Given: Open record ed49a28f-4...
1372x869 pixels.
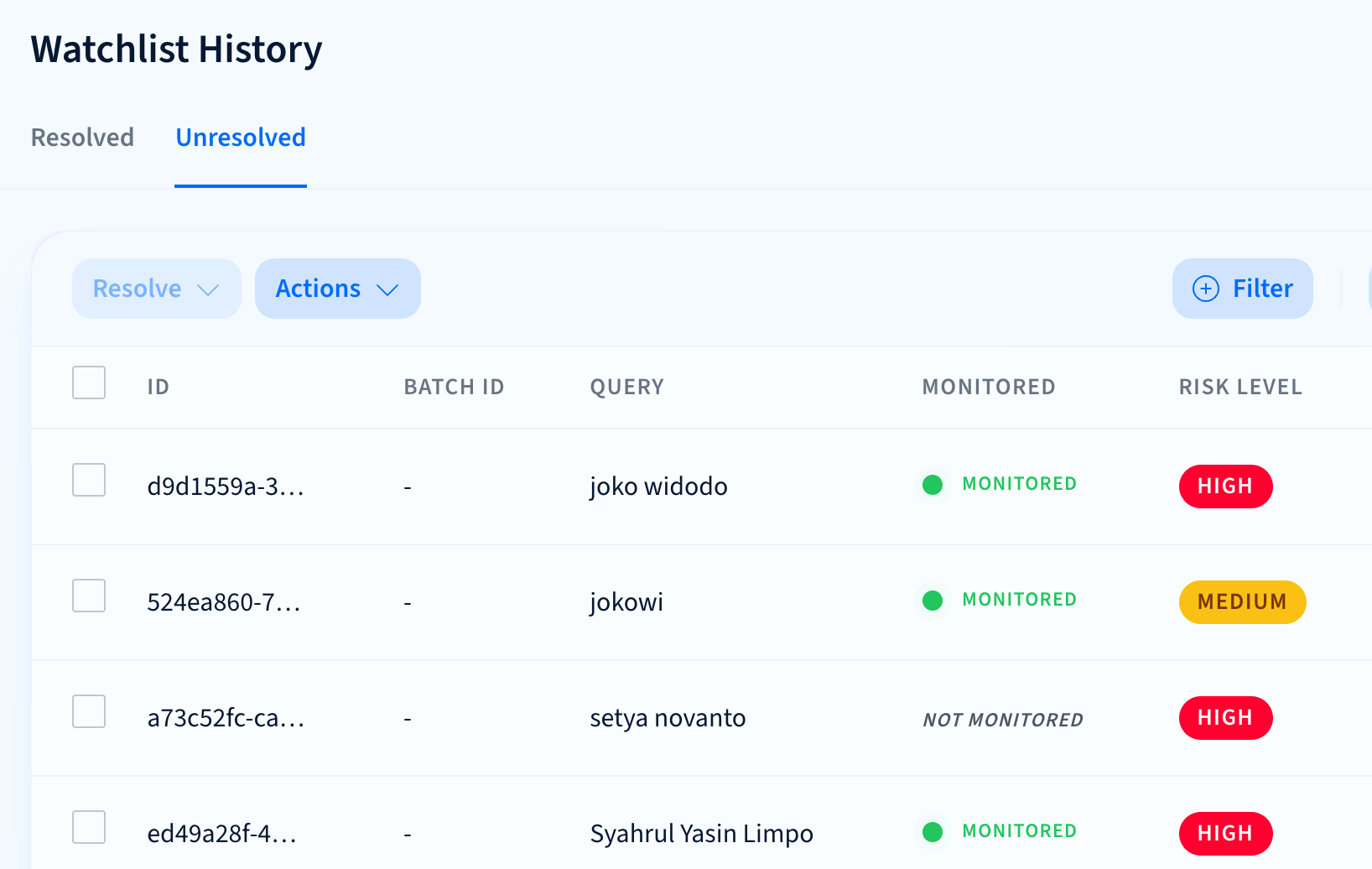Looking at the screenshot, I should (222, 834).
